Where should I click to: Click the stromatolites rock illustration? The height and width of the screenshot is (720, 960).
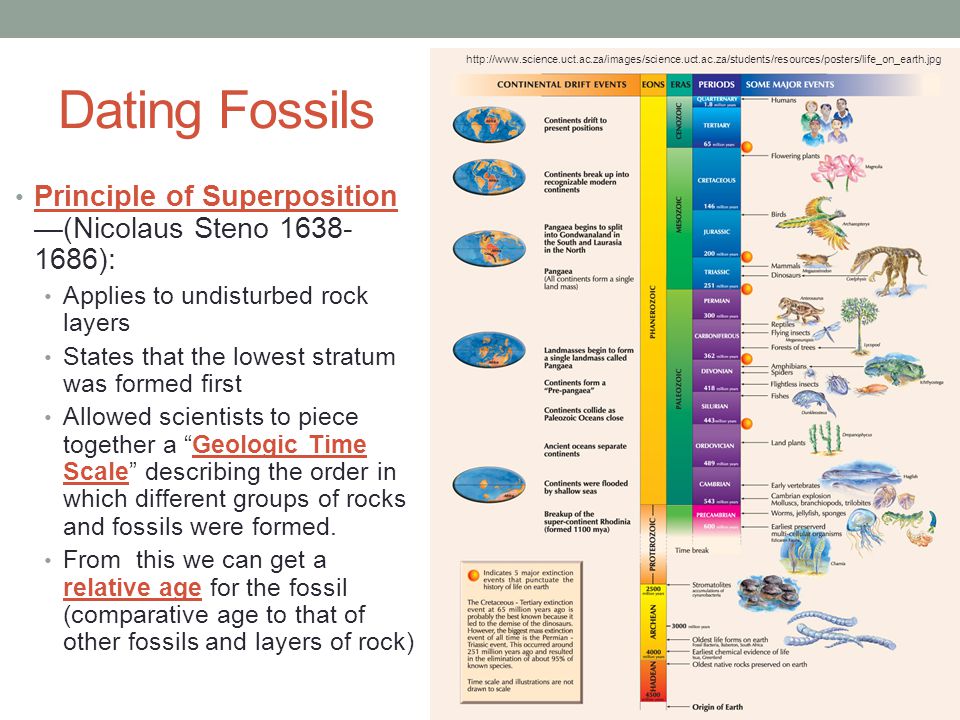coord(768,591)
